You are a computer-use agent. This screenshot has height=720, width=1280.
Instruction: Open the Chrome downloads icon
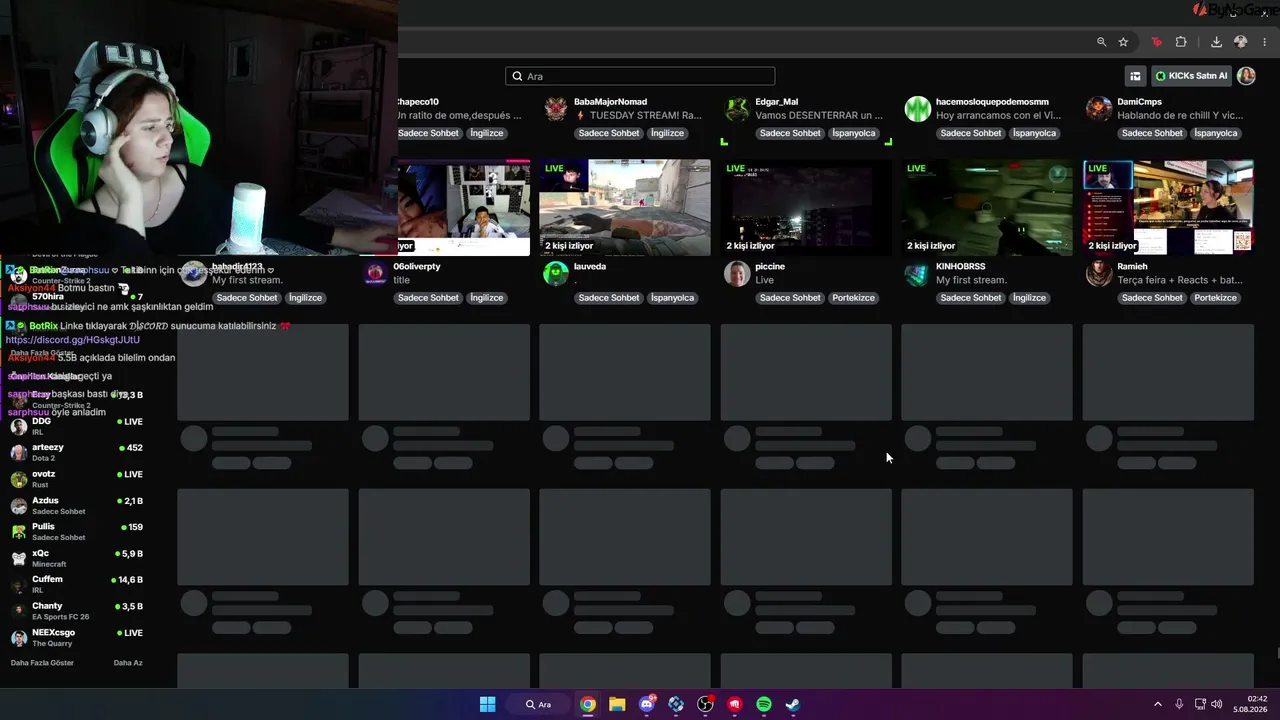tap(1216, 42)
